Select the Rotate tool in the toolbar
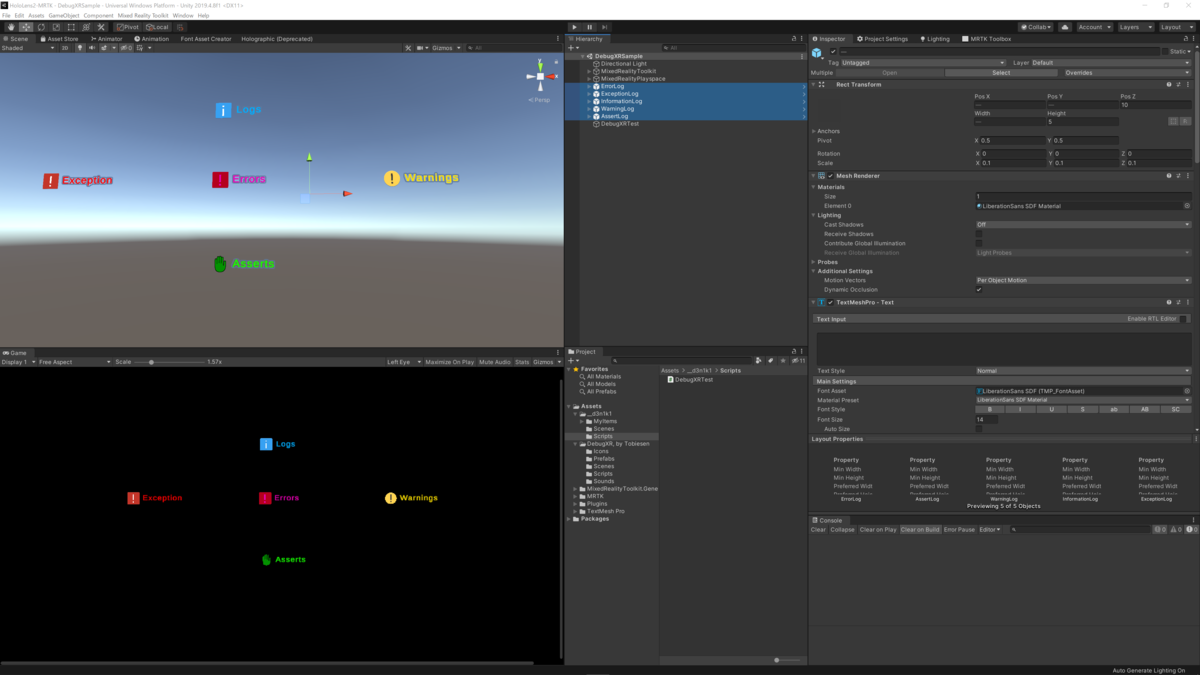Screen dimensions: 1200x675 click(x=41, y=27)
